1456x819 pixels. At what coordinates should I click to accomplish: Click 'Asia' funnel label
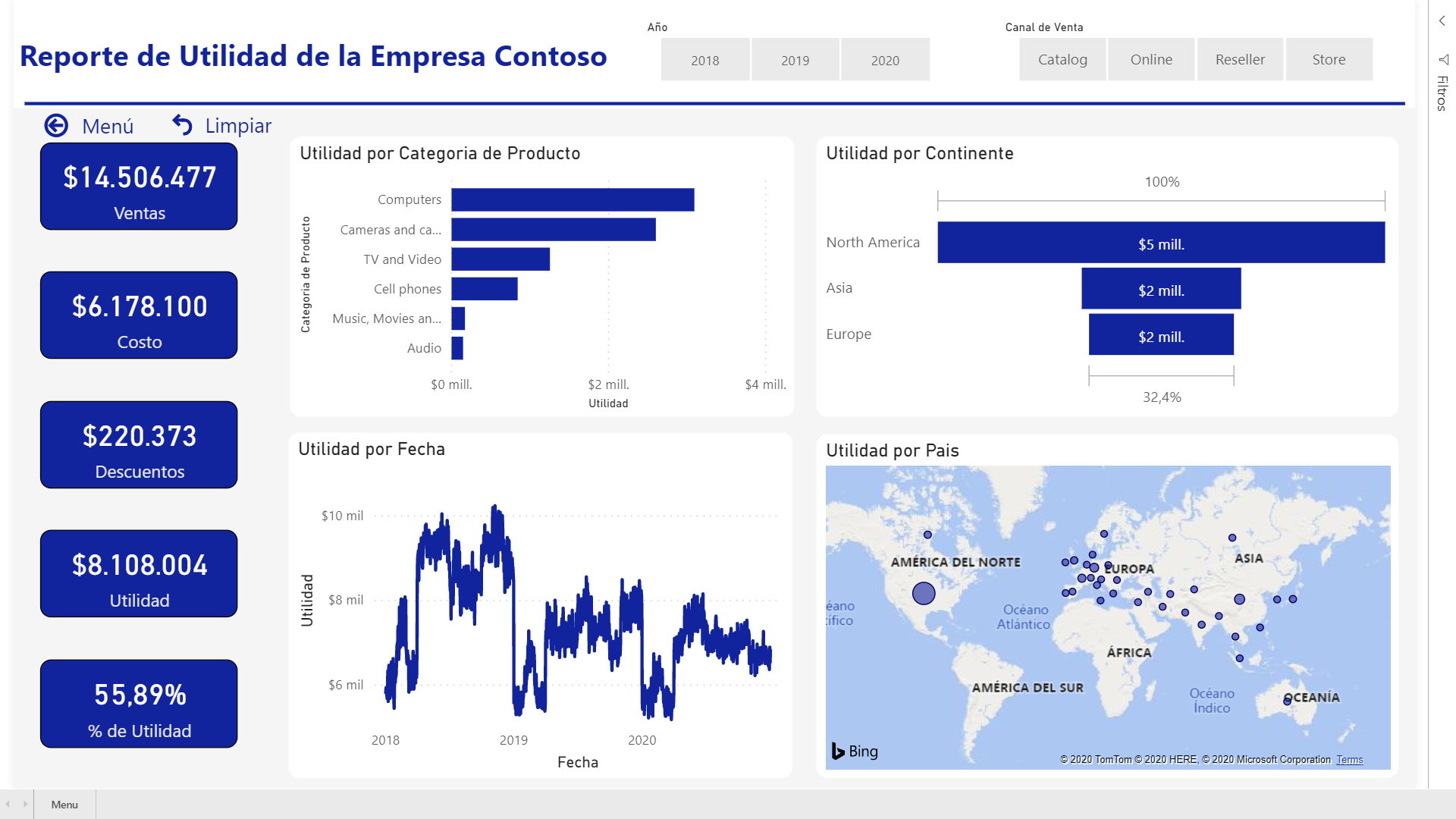pos(839,287)
